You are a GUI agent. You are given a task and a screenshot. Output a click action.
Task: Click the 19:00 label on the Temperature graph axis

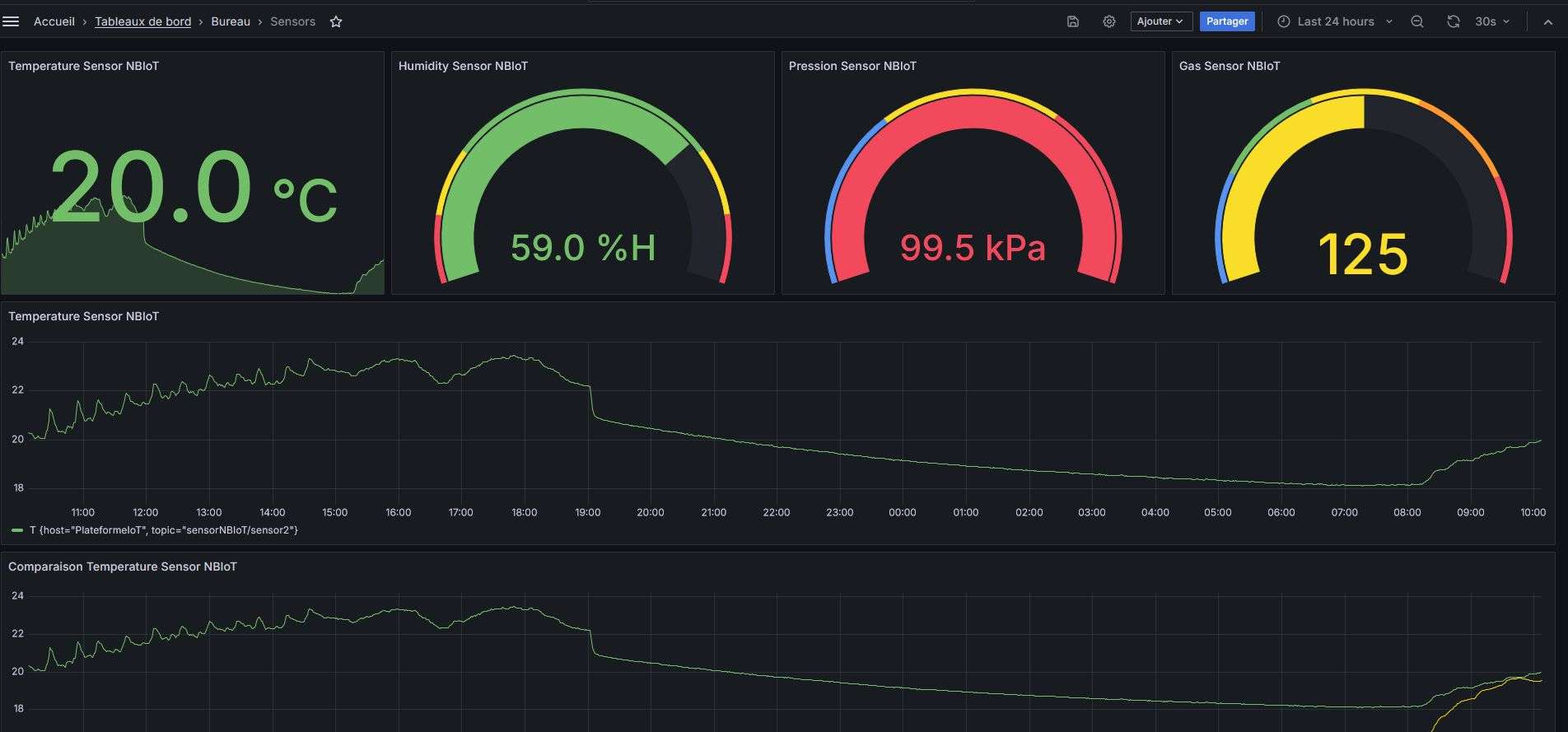coord(587,512)
